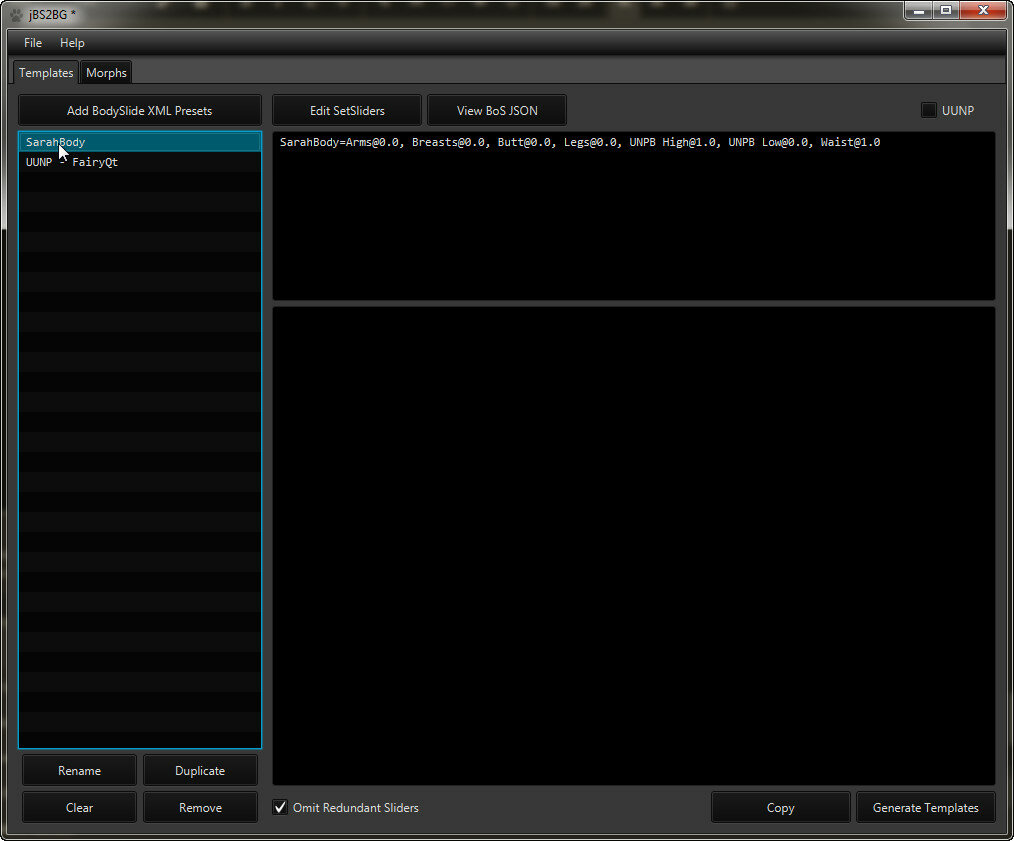1014x841 pixels.
Task: Open the File menu
Action: [x=32, y=43]
